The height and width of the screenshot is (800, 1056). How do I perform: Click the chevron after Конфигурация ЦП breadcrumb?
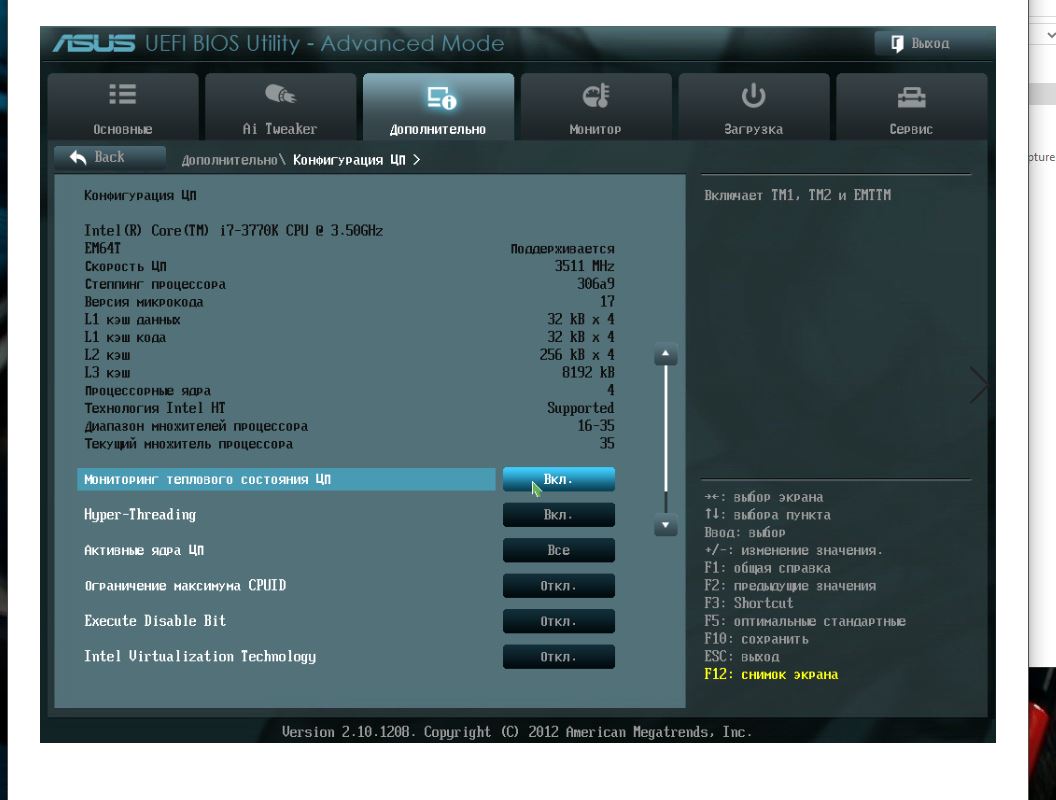coord(416,160)
